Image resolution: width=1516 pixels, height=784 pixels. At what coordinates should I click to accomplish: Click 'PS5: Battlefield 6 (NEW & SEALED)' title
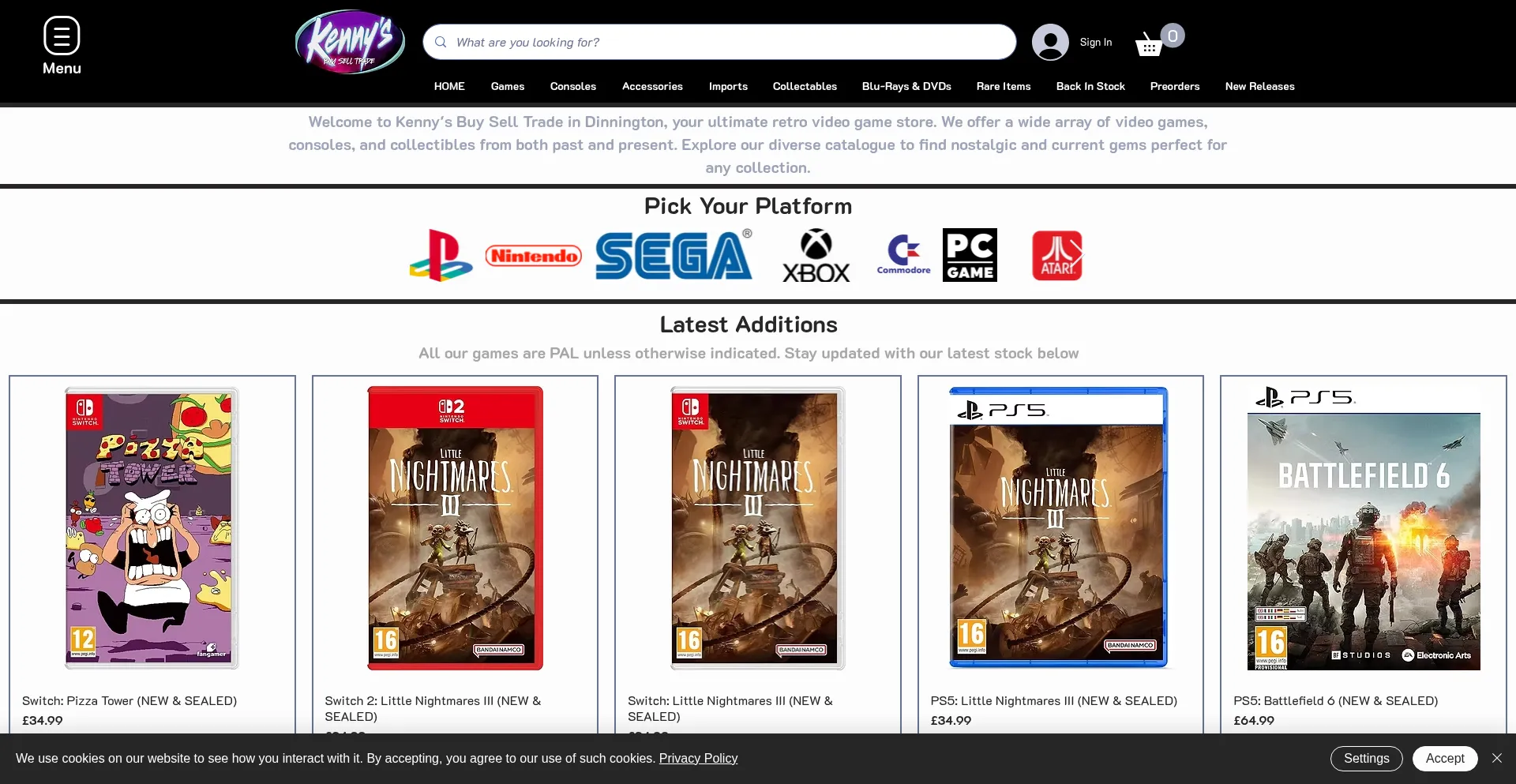pos(1336,700)
